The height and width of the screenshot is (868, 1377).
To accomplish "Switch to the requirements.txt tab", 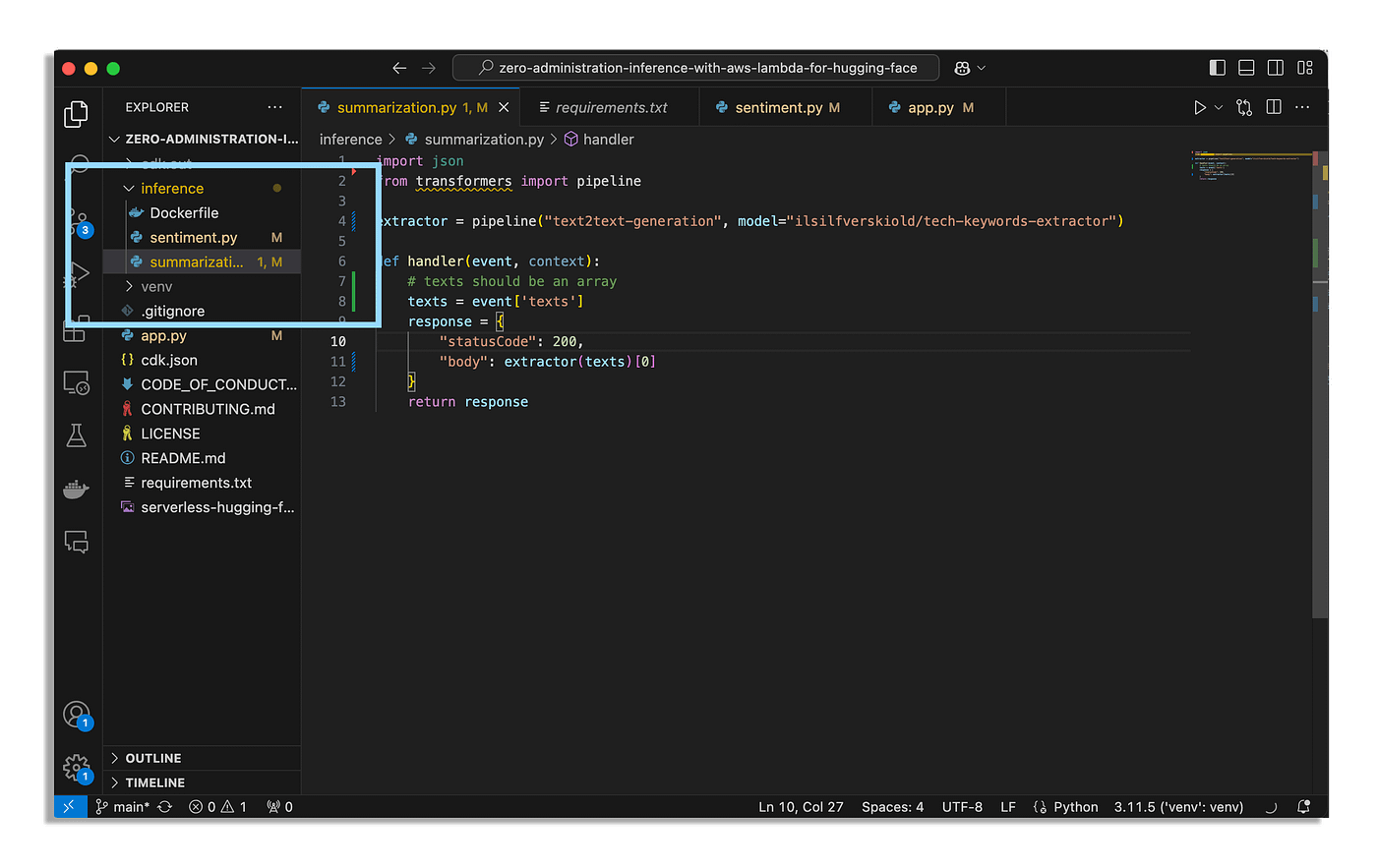I will pos(611,108).
